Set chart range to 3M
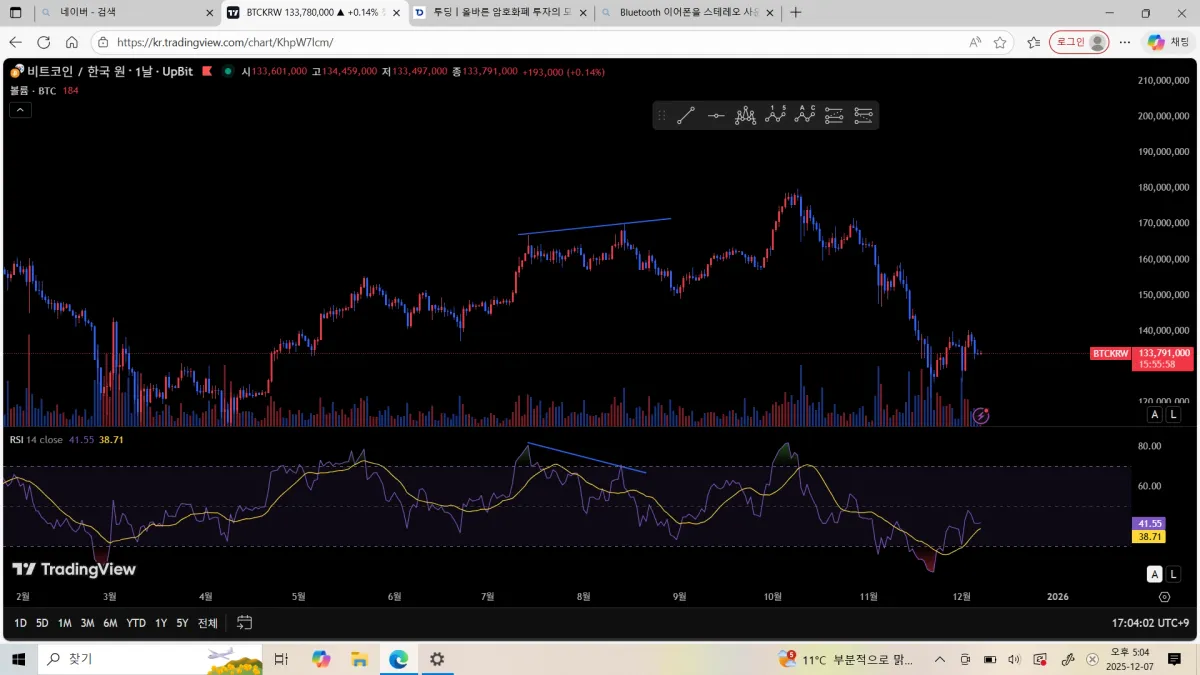This screenshot has height=675, width=1200. (x=87, y=623)
